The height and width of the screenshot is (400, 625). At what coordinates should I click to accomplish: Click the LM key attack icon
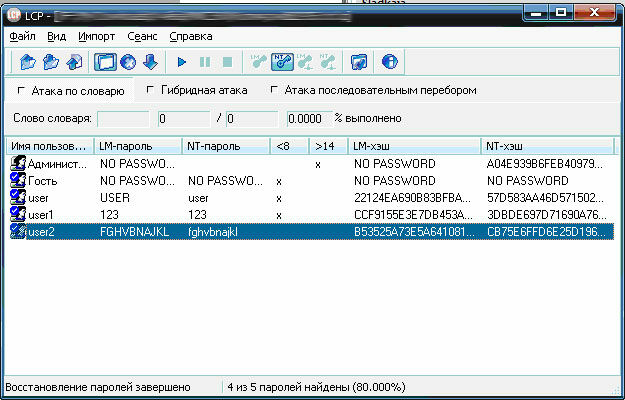pos(259,62)
